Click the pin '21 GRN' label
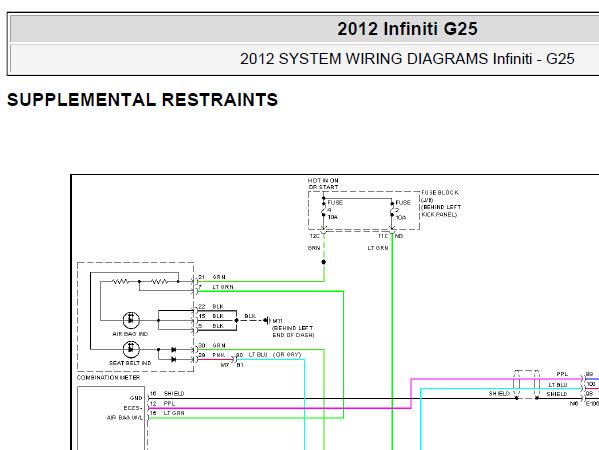Screen dimensions: 599x450 (212, 277)
